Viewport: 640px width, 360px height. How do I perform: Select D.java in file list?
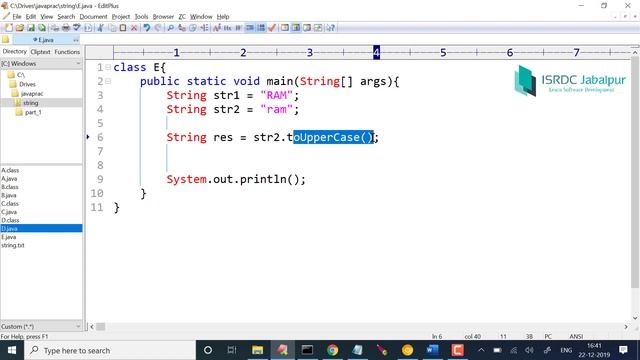(41, 228)
